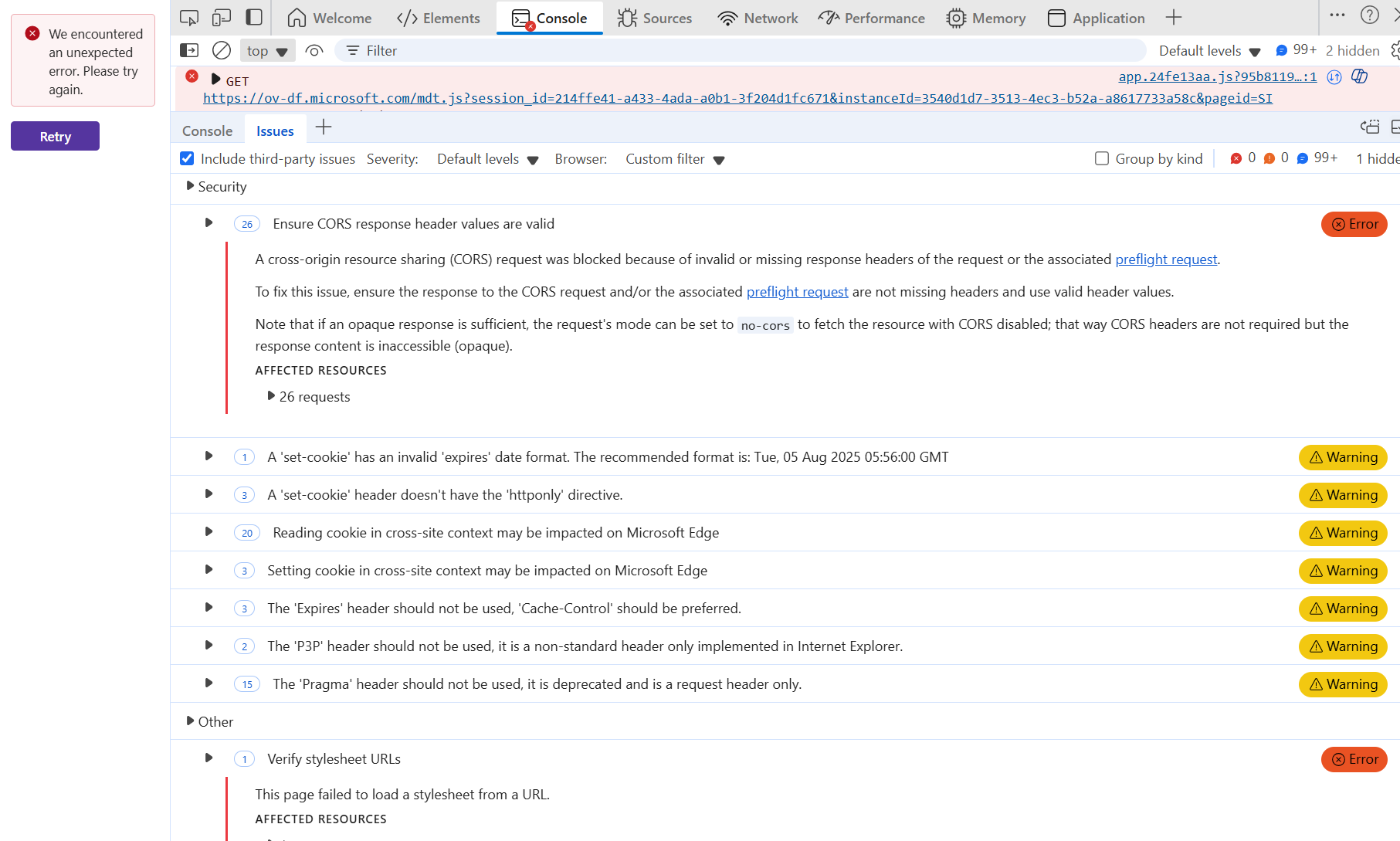Select the Console tab in toolbar
The image size is (1400, 841).
pyautogui.click(x=549, y=18)
